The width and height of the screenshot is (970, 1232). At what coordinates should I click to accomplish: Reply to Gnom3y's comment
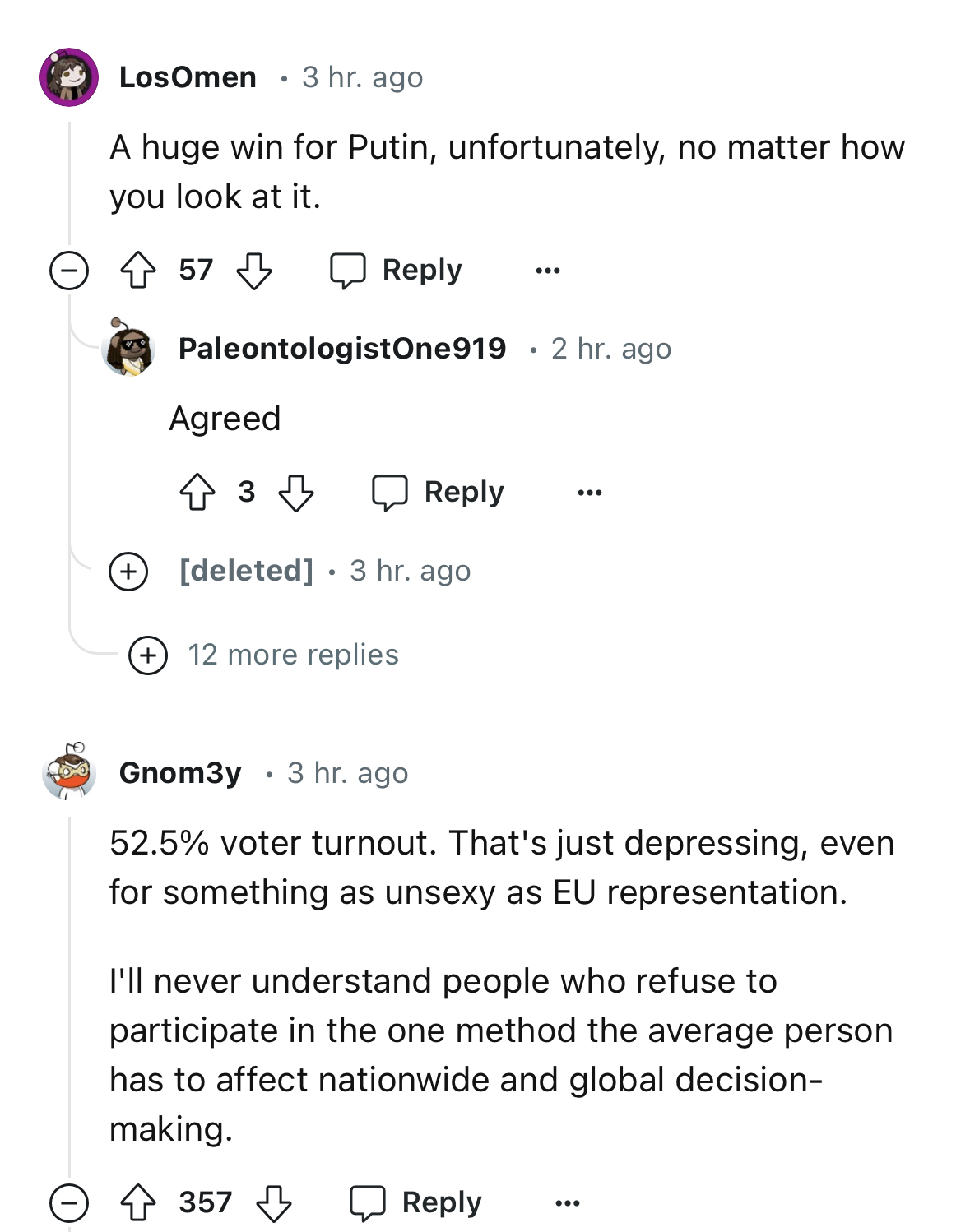(x=416, y=1203)
